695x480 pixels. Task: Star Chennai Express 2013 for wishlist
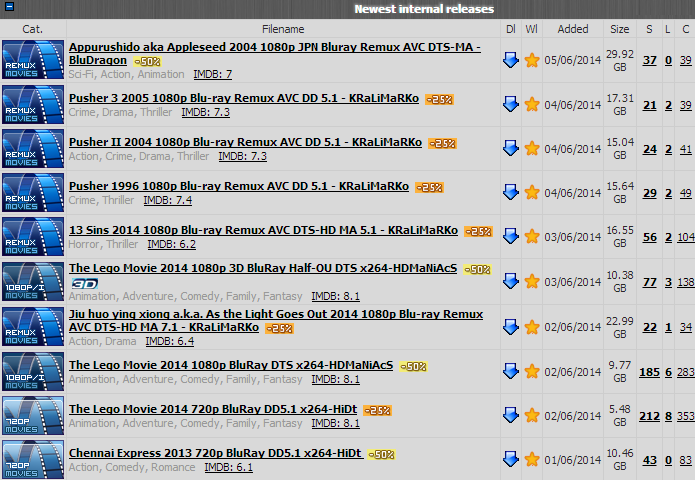tap(531, 459)
